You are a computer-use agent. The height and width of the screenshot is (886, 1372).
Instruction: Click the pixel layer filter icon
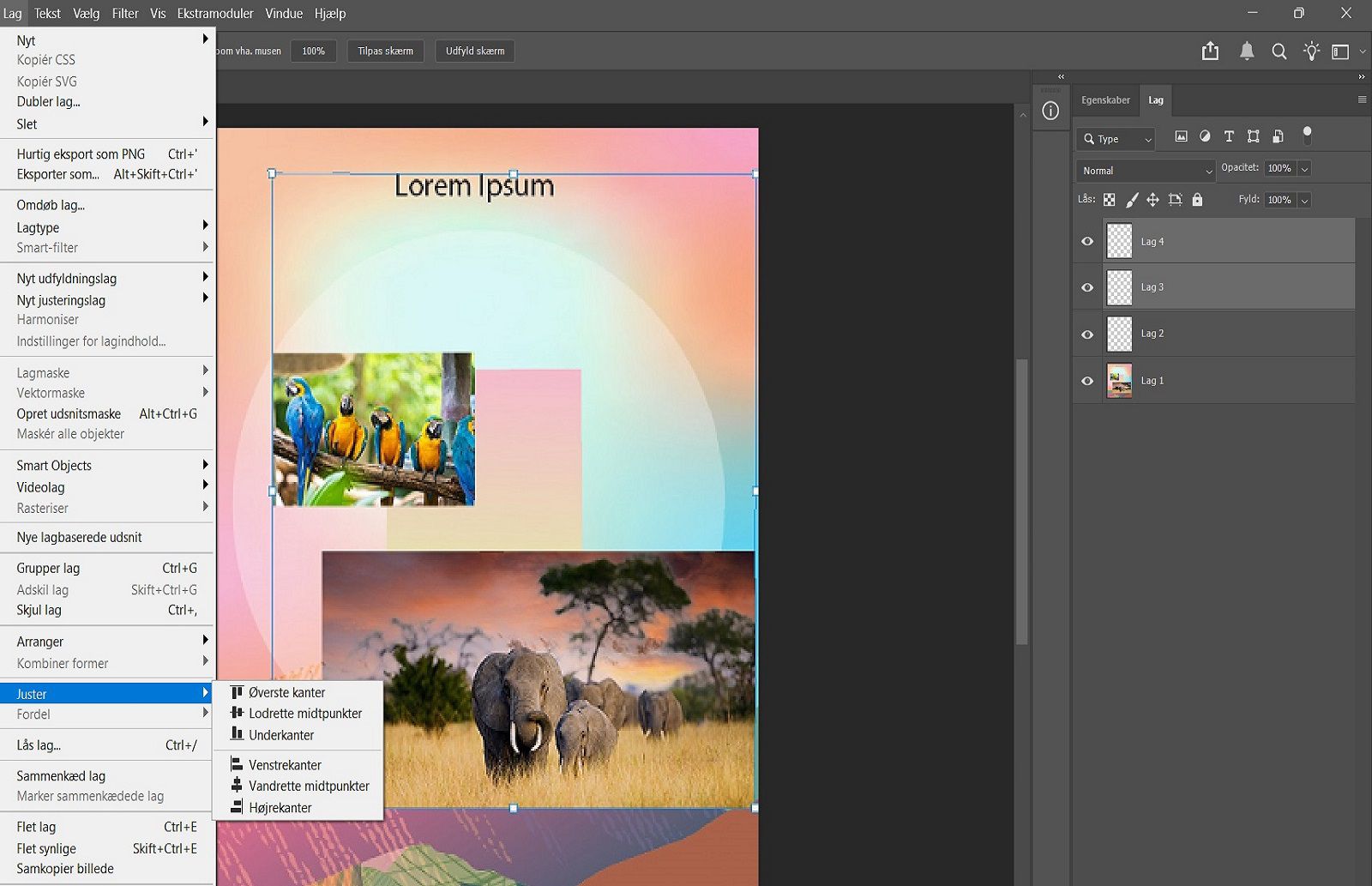tap(1181, 136)
